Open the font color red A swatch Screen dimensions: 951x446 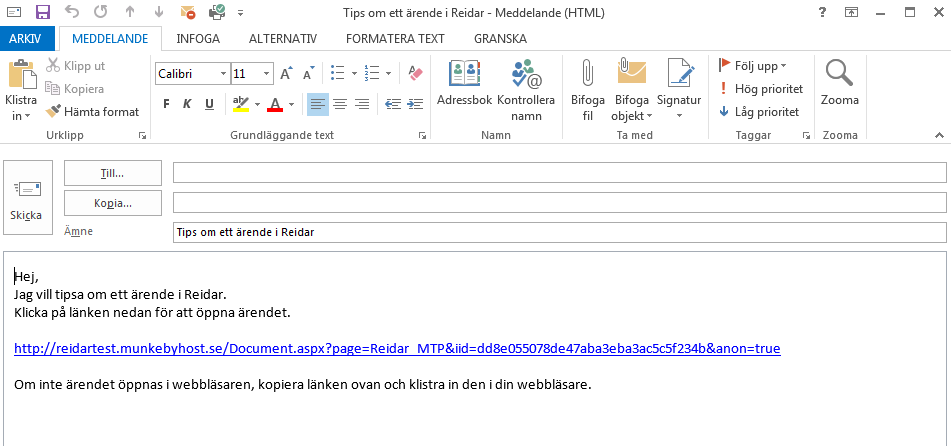pos(274,104)
